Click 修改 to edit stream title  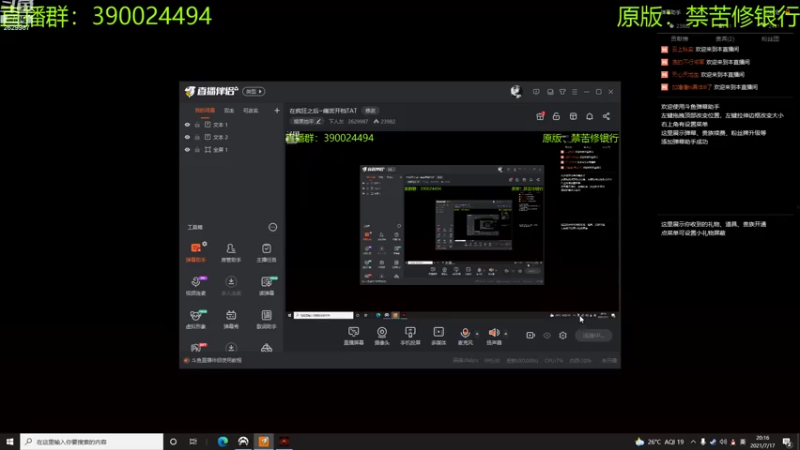click(x=370, y=111)
